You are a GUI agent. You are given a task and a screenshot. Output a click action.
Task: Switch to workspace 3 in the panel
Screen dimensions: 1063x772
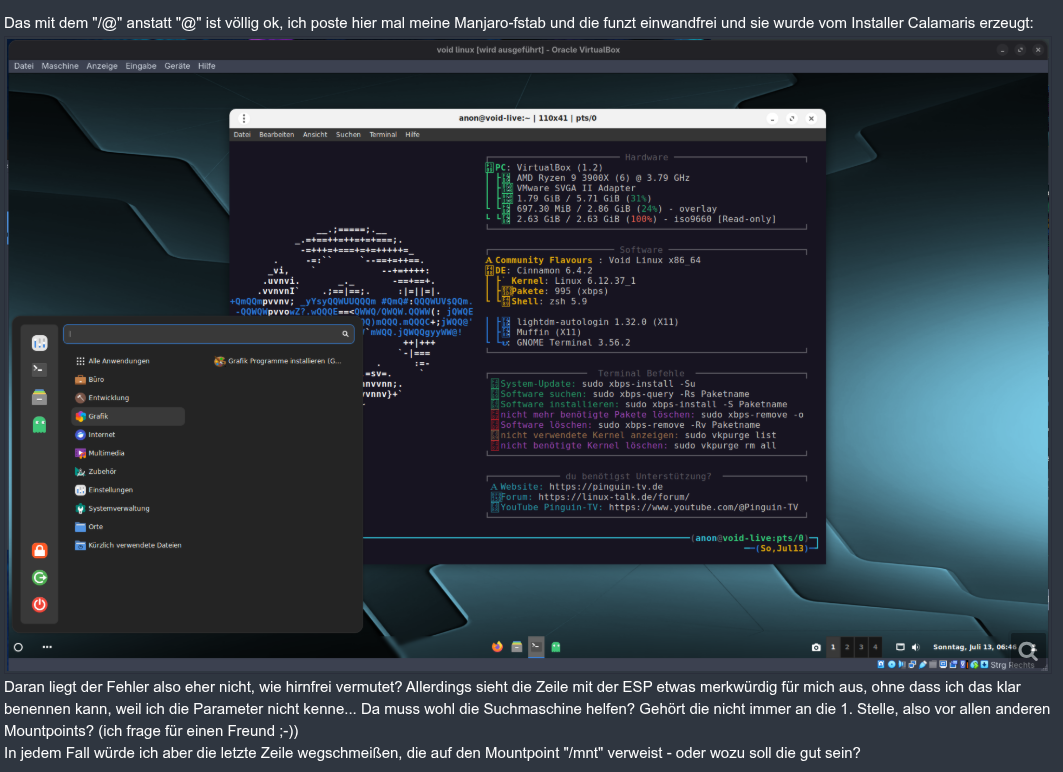(x=861, y=647)
